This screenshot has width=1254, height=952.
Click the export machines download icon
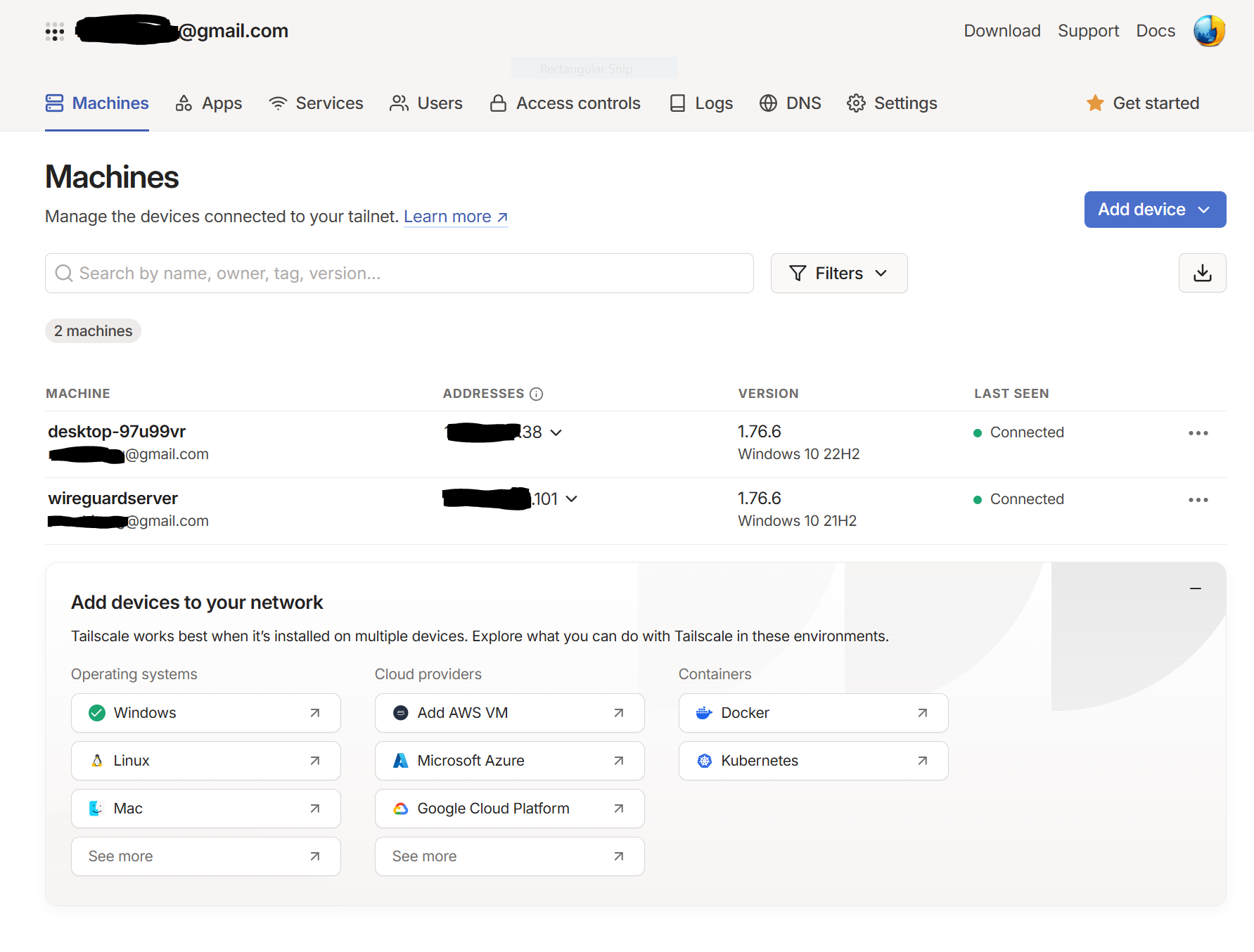(x=1202, y=273)
